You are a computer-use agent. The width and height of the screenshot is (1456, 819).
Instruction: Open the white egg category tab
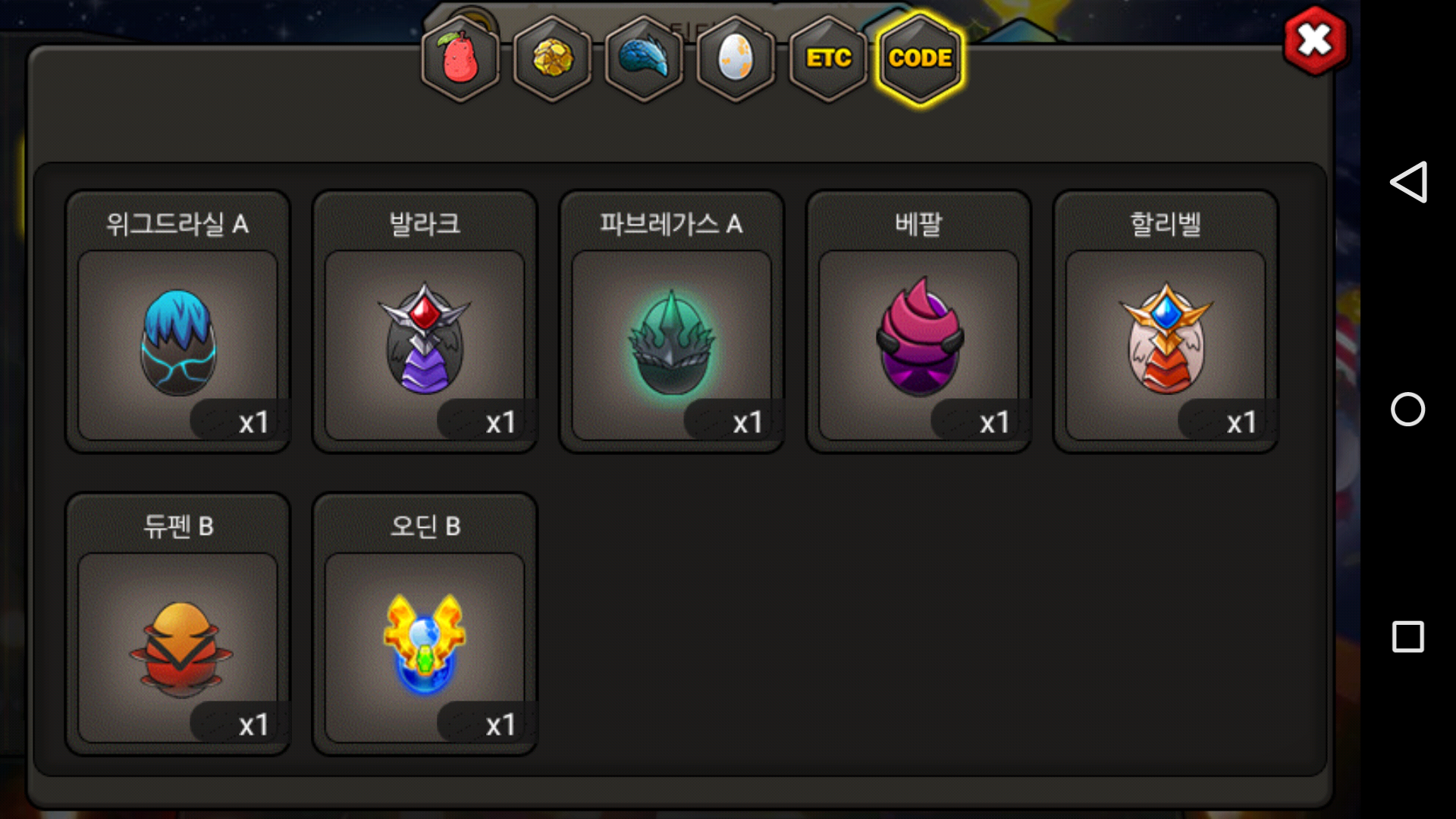(x=736, y=58)
